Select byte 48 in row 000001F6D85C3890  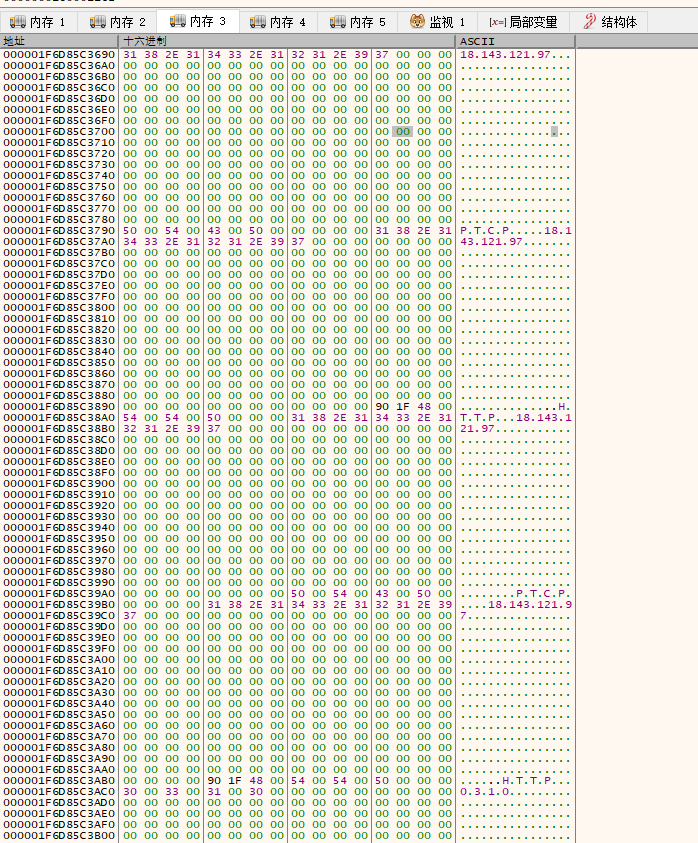[x=424, y=406]
